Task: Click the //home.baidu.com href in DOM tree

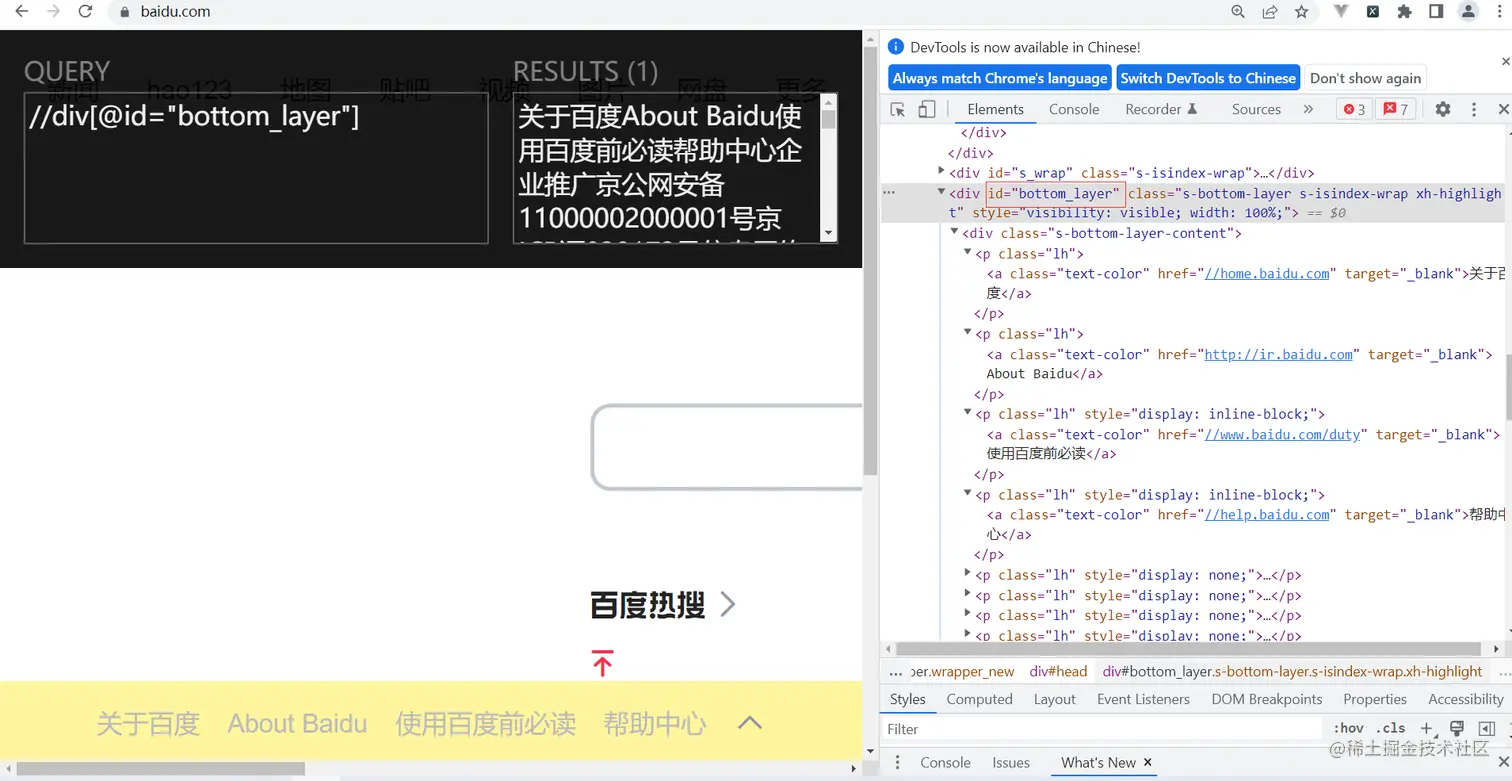Action: (x=1267, y=273)
